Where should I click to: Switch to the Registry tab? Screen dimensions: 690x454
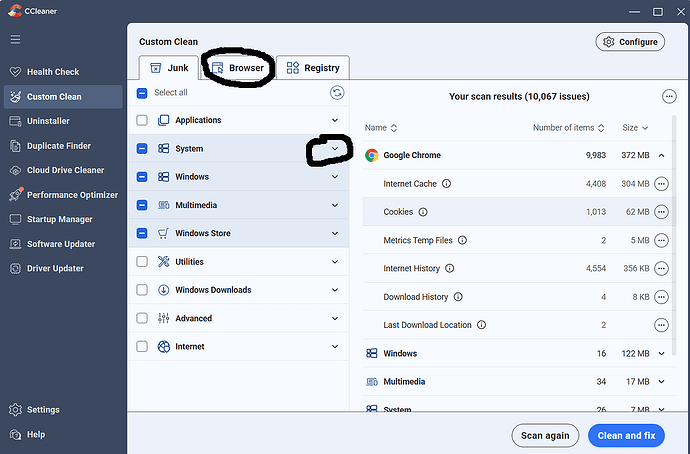(313, 68)
